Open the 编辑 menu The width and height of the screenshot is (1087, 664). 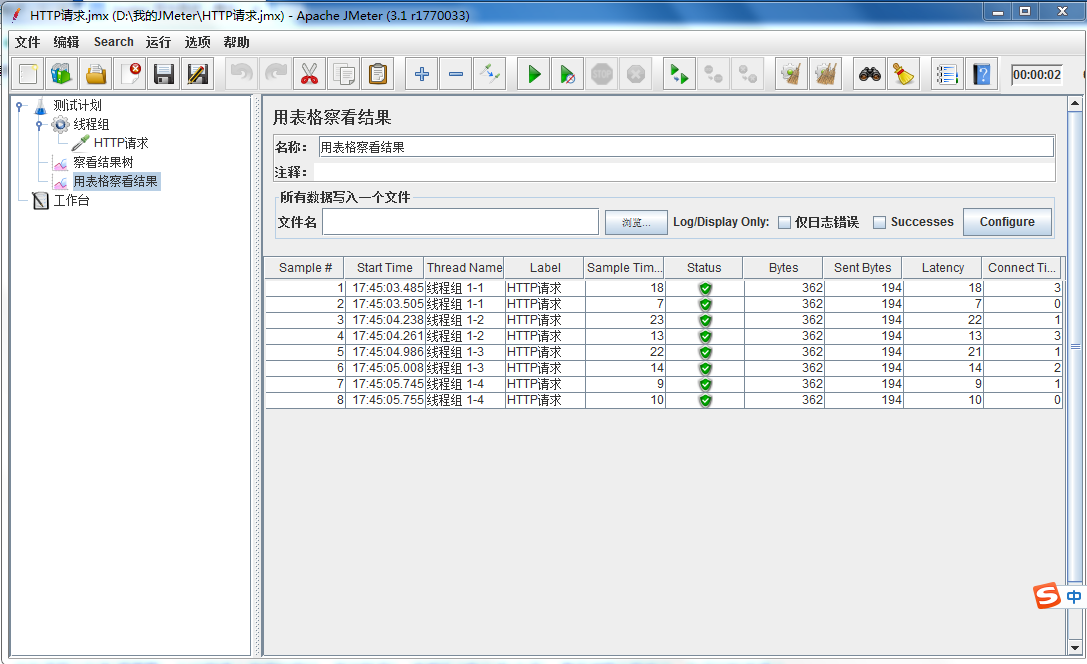click(67, 42)
